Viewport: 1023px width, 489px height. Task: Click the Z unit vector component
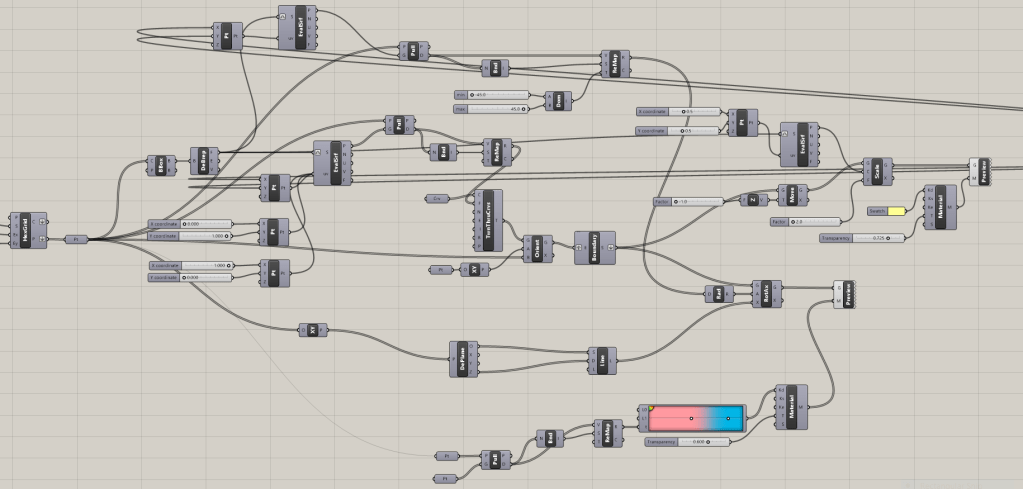(x=752, y=200)
